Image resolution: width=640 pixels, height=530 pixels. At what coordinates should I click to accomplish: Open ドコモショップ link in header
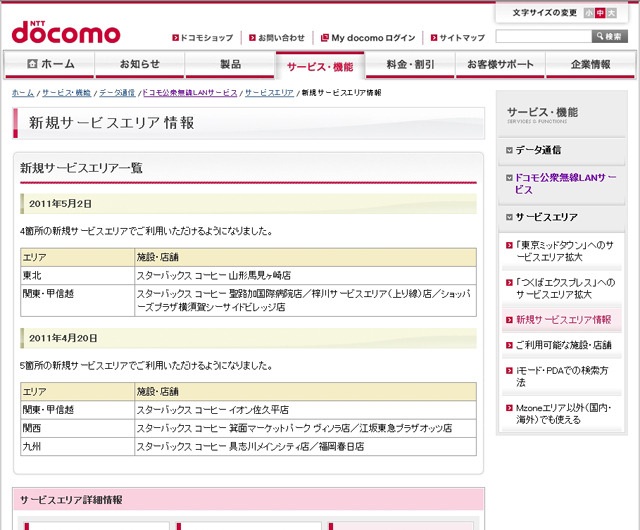click(206, 38)
